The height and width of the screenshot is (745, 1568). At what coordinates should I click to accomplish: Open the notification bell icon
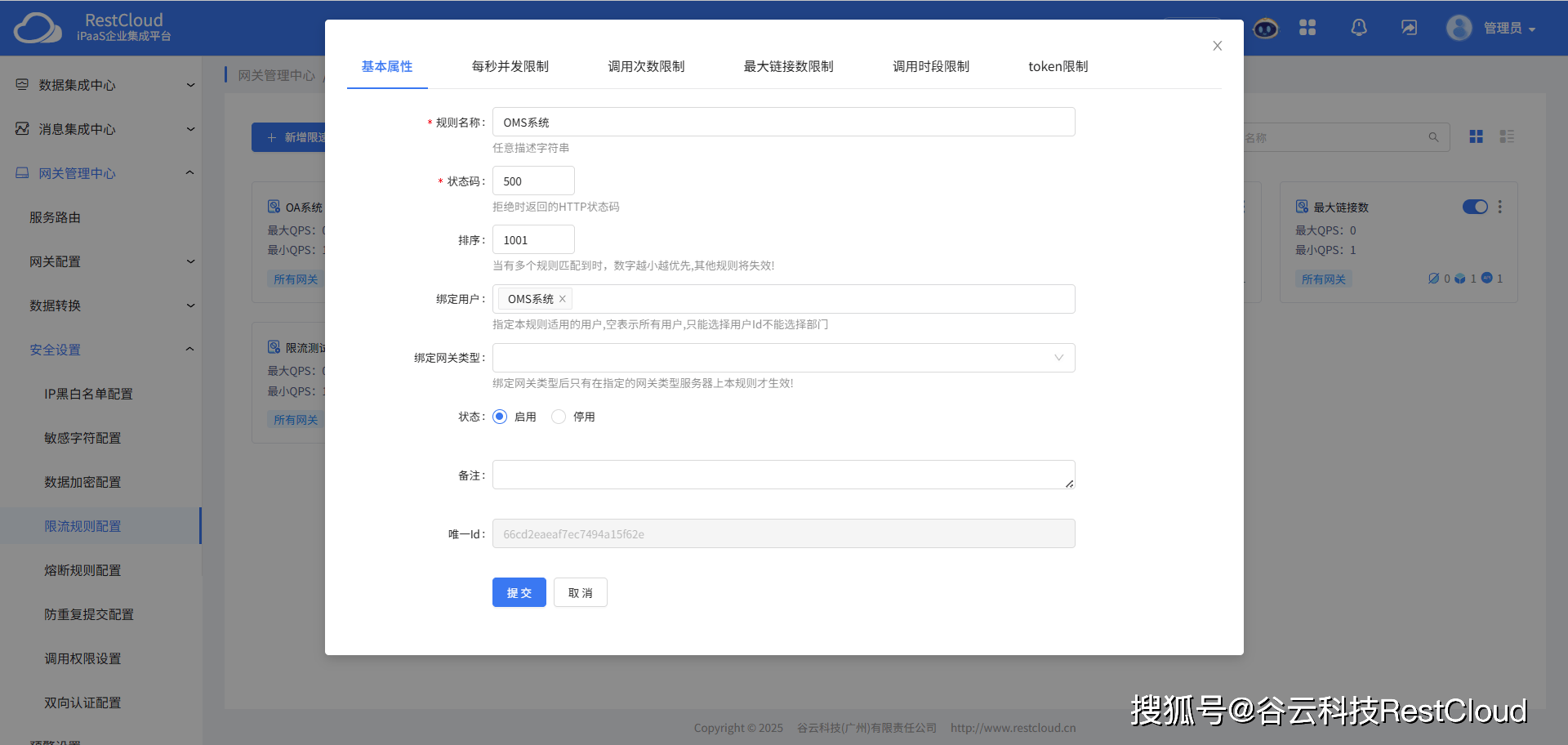(1358, 27)
